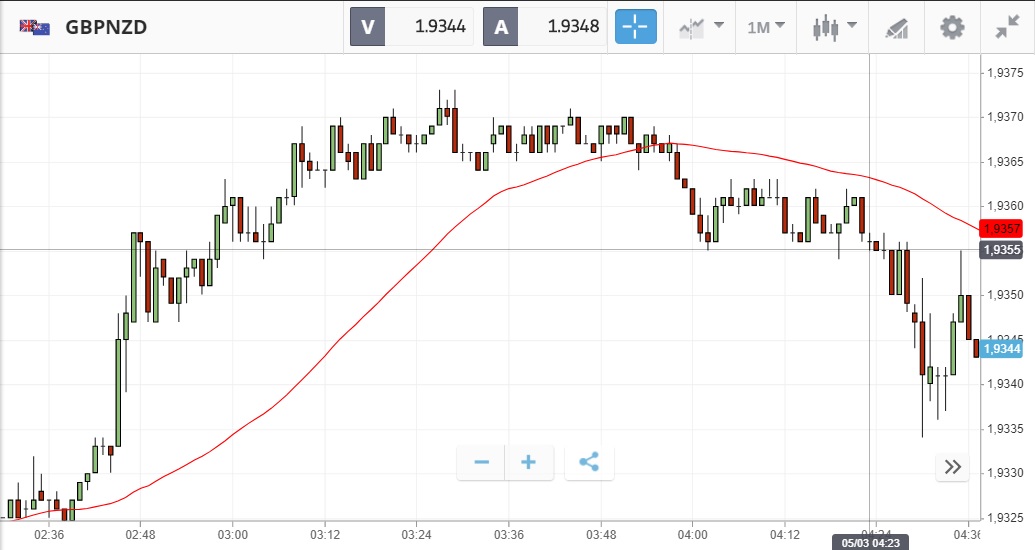Open the drawing tools panel
This screenshot has height=550, width=1035.
pyautogui.click(x=896, y=27)
